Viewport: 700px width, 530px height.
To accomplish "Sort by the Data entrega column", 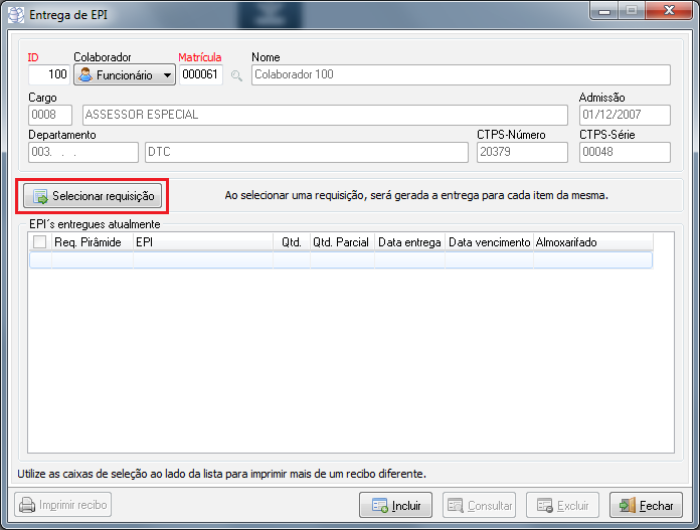I will coord(409,242).
